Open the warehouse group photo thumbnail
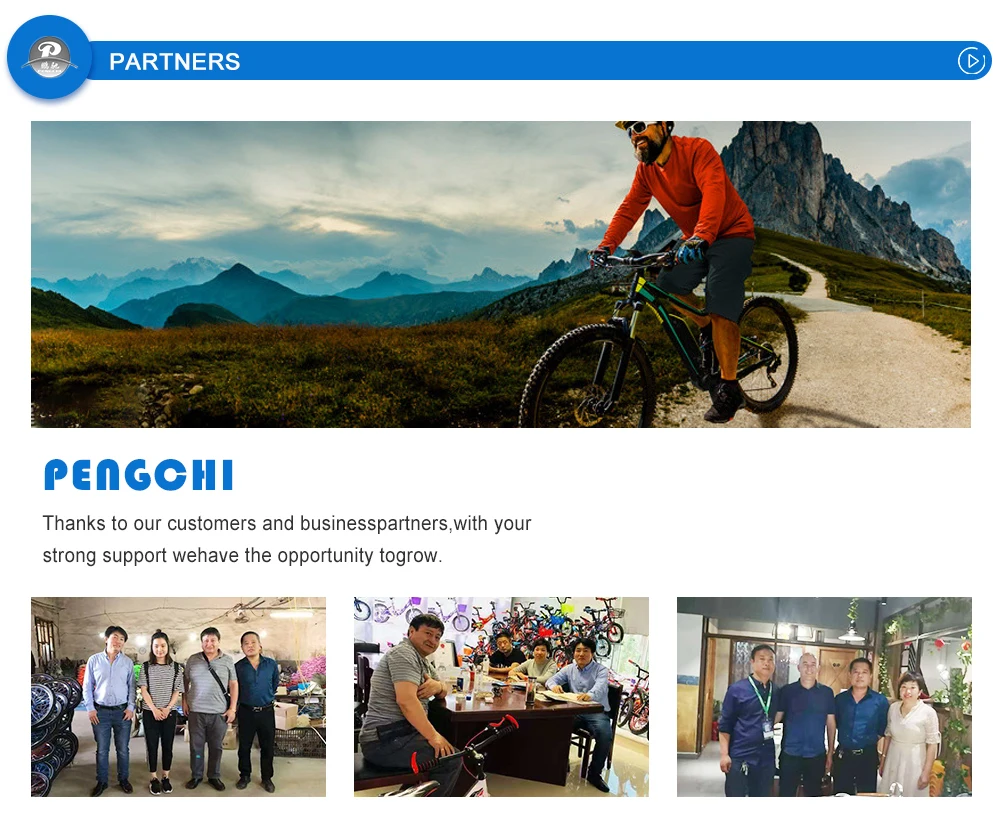The width and height of the screenshot is (1000, 815). [179, 696]
